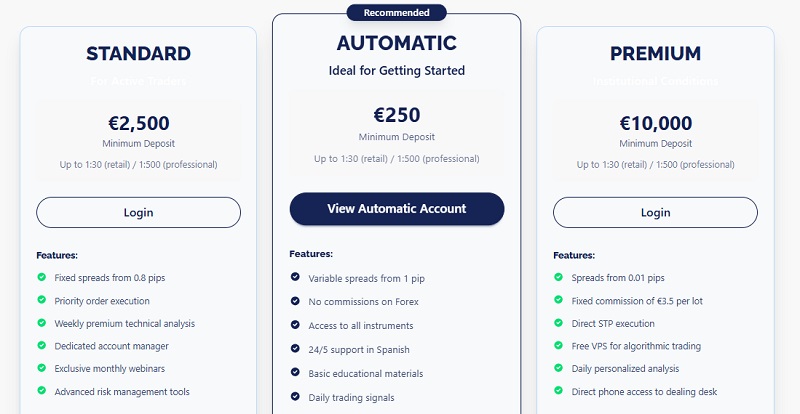This screenshot has width=800, height=414.
Task: Click checkmark icon next to Variable spreads from 1 pip
Action: pyautogui.click(x=295, y=277)
